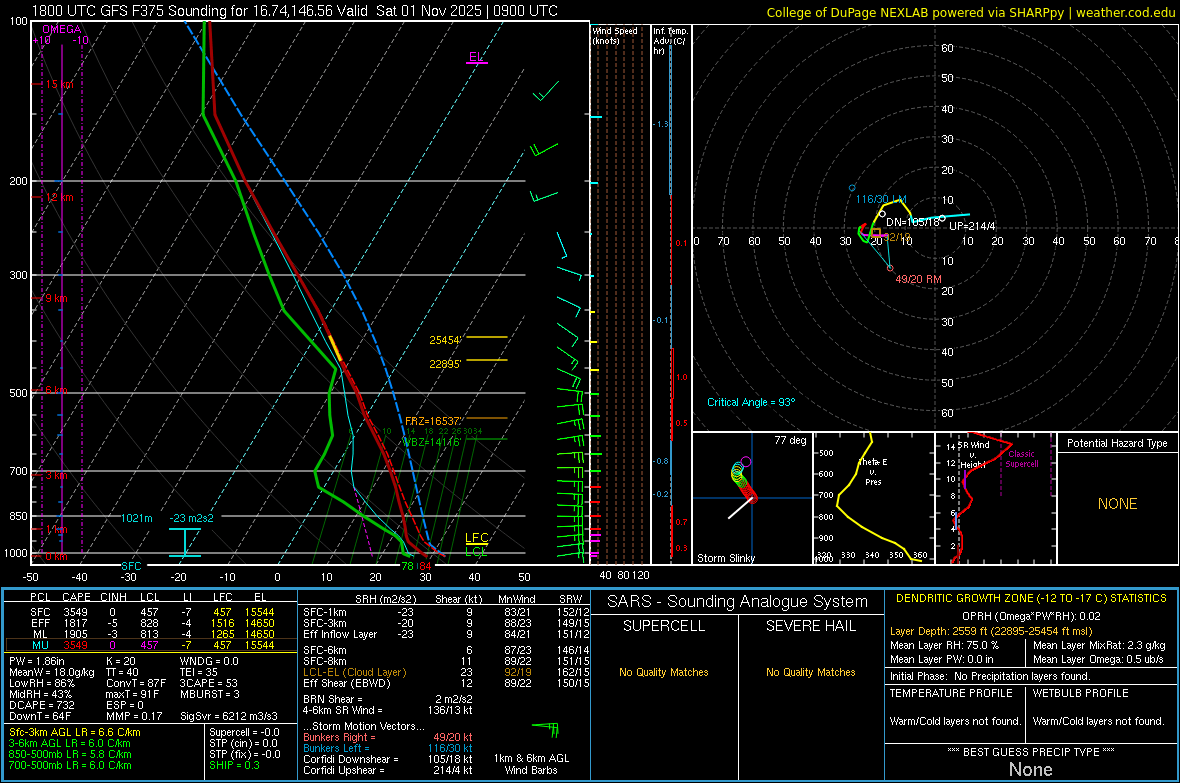1180x783 pixels.
Task: Click the SUPERCELL analog column header
Action: pyautogui.click(x=664, y=626)
